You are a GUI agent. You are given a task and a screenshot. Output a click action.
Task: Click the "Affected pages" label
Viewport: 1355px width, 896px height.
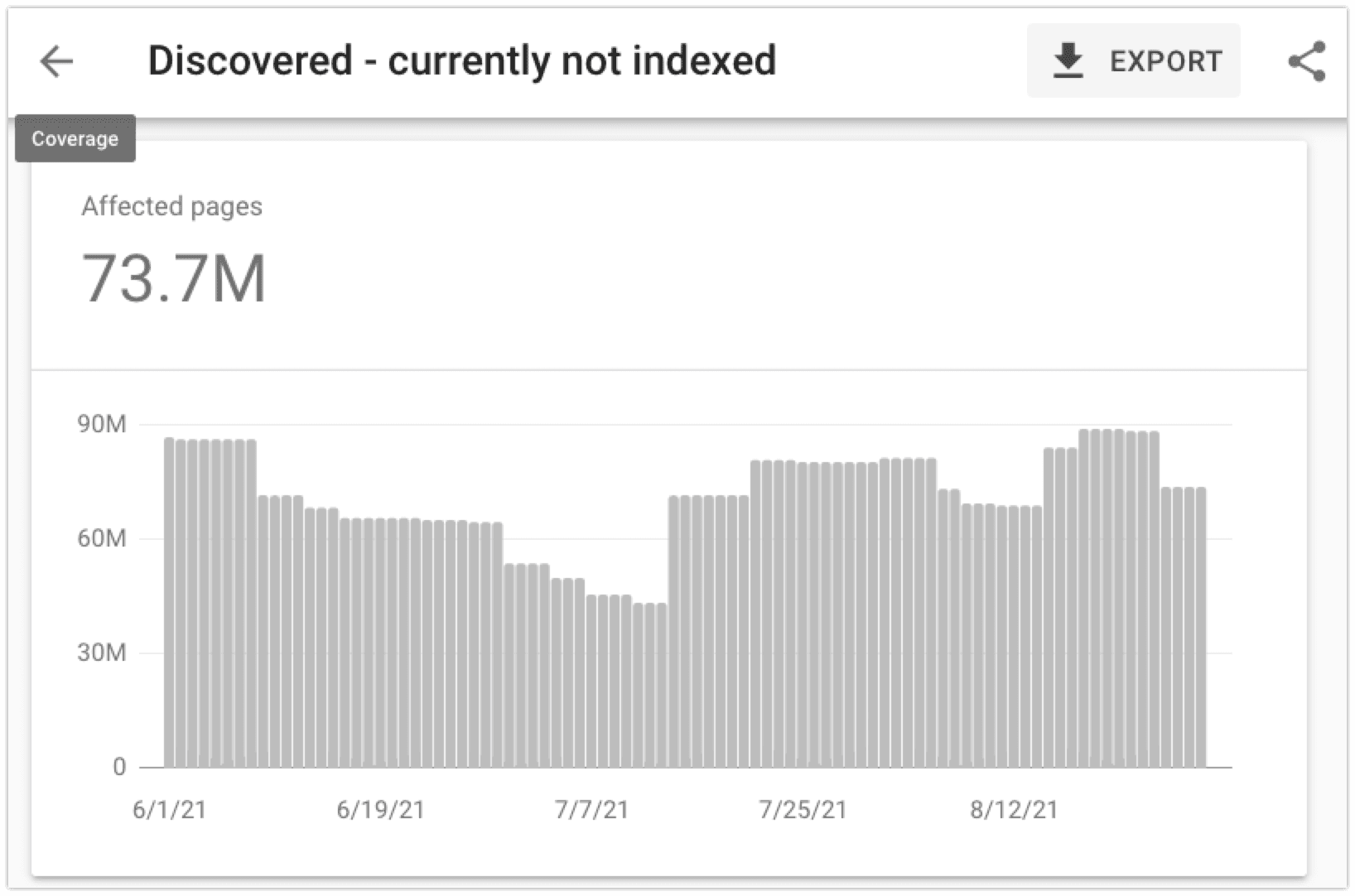[x=171, y=206]
